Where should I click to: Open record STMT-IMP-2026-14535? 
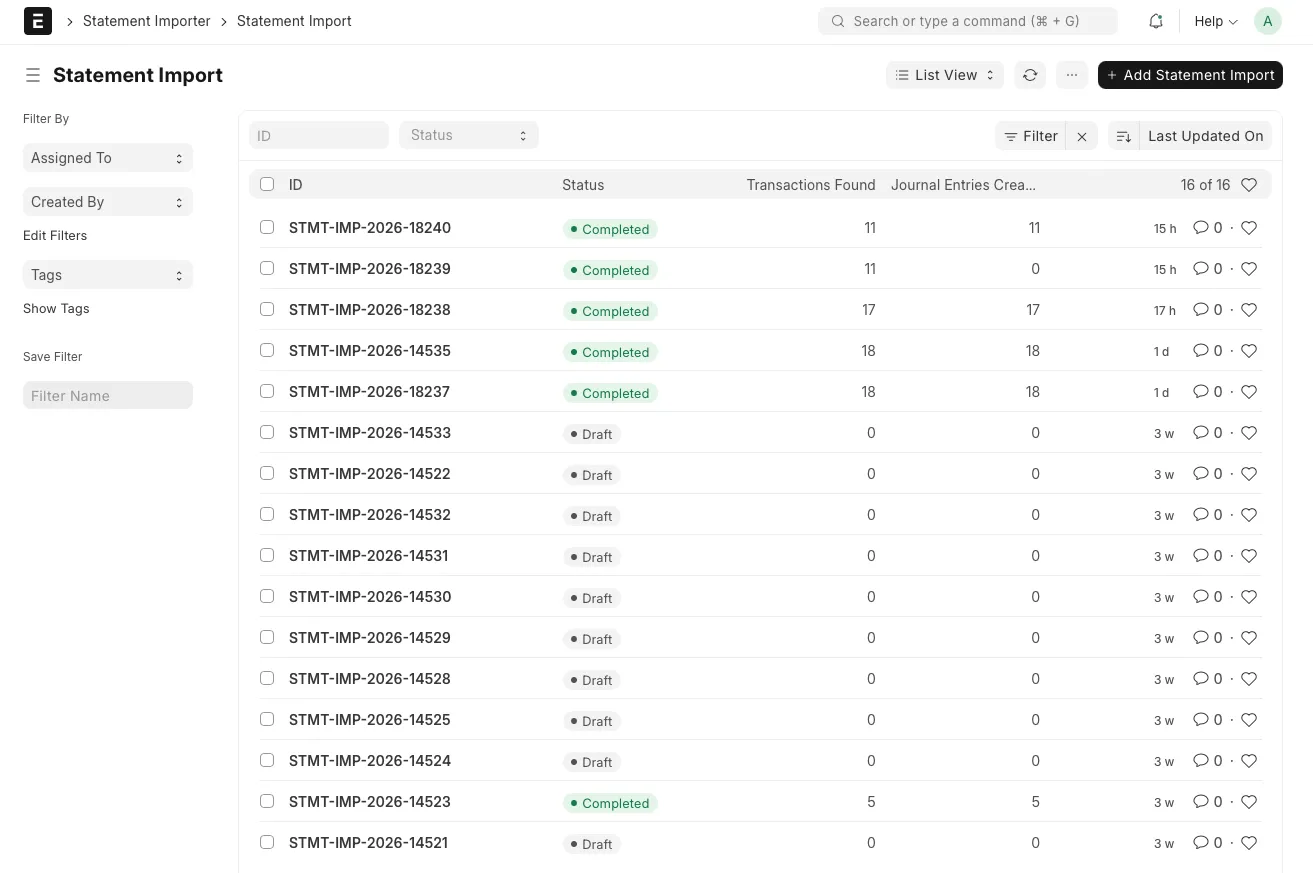[x=369, y=351]
